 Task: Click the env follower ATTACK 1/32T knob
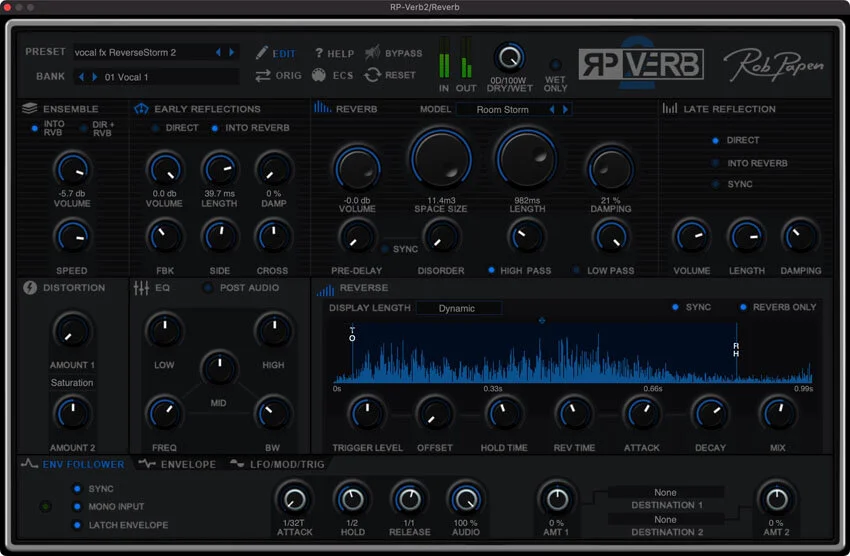click(x=294, y=499)
